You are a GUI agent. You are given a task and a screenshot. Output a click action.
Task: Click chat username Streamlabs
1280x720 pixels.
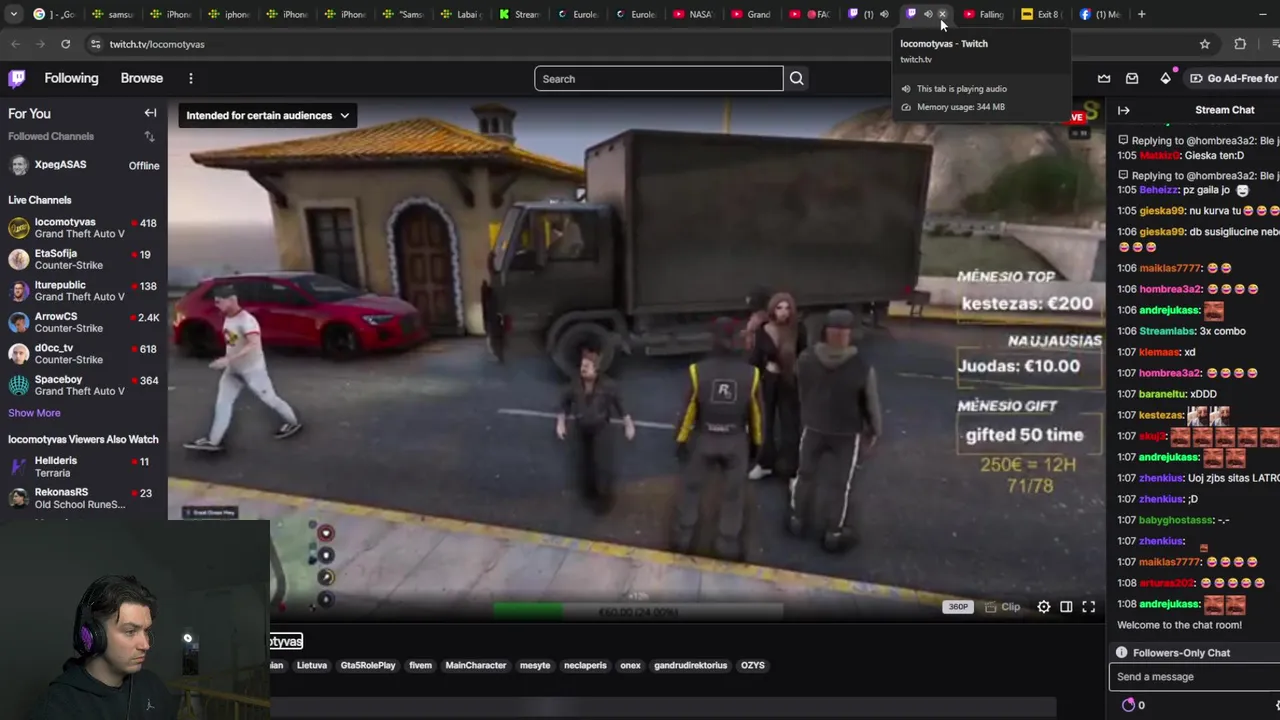[x=1164, y=331]
